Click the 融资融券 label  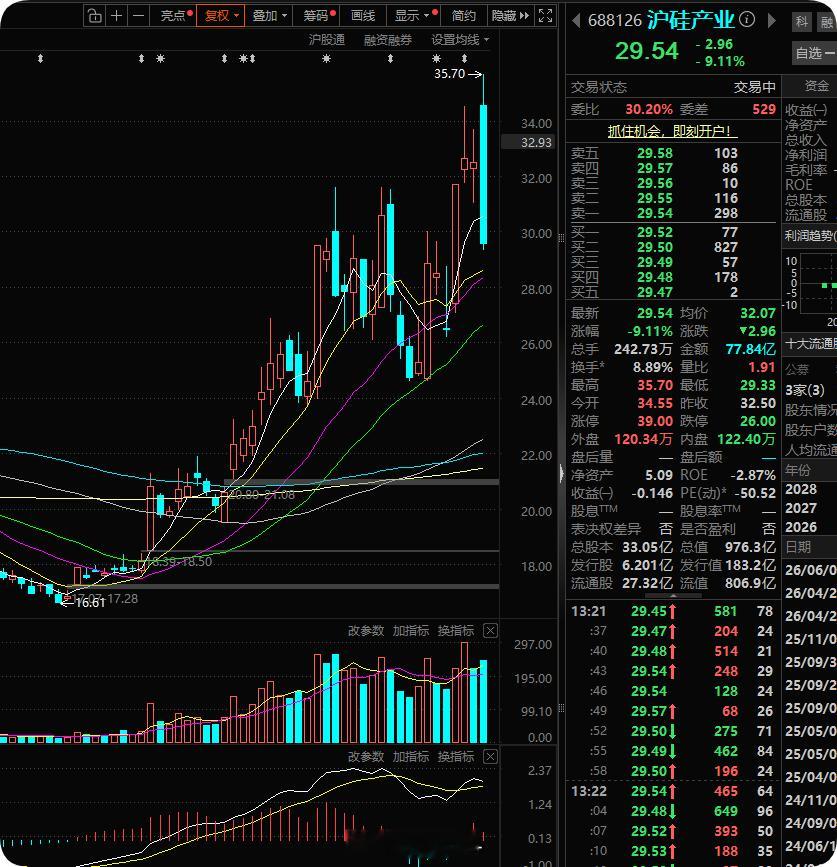[388, 40]
